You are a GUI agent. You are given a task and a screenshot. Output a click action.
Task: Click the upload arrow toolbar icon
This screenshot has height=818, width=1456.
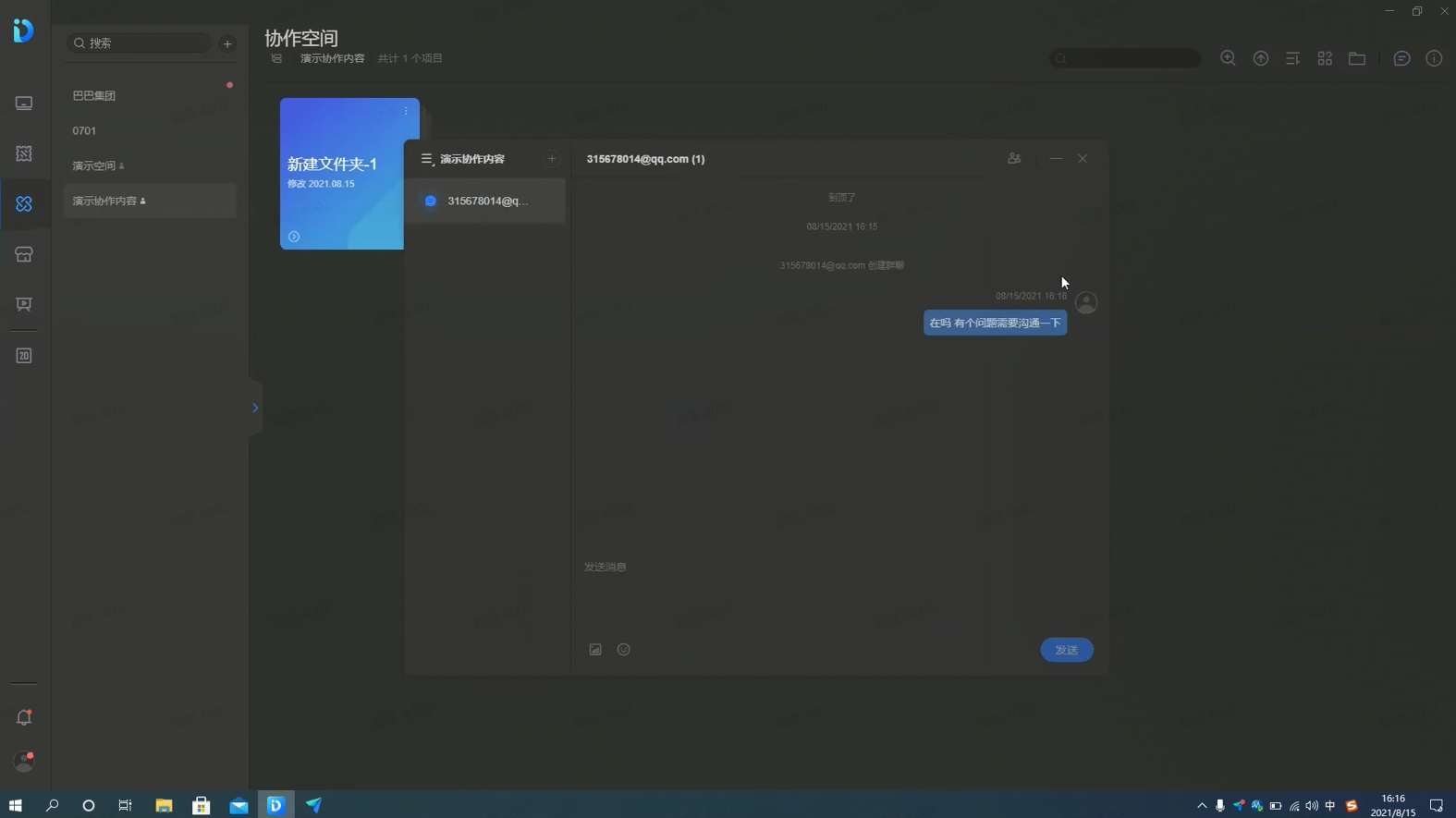click(1260, 58)
